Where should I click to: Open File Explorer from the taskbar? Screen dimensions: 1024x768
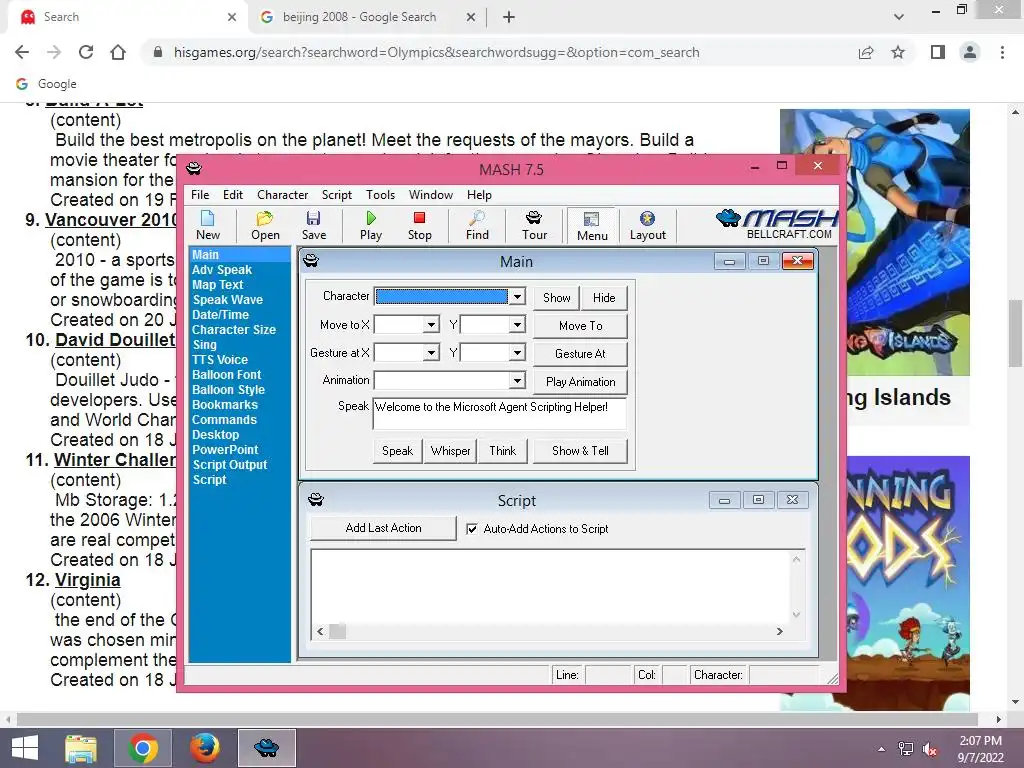(x=81, y=748)
